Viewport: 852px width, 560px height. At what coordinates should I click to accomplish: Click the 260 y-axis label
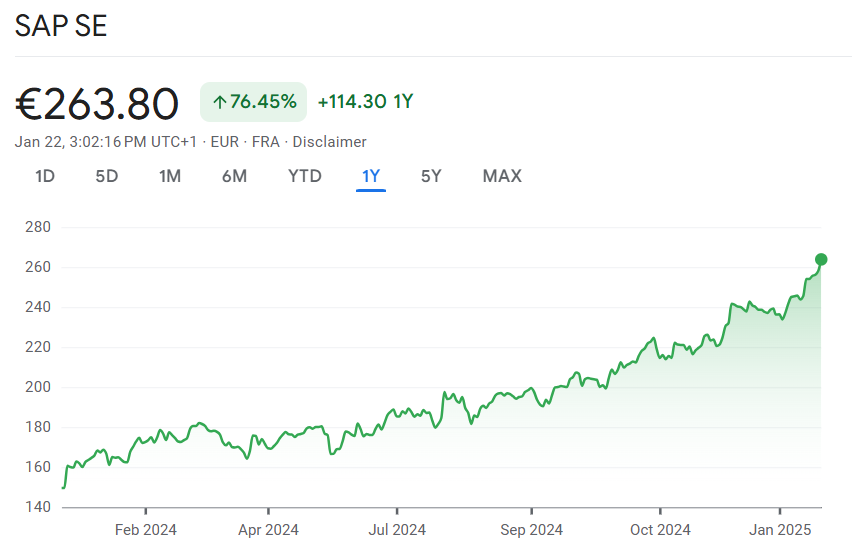[x=38, y=267]
